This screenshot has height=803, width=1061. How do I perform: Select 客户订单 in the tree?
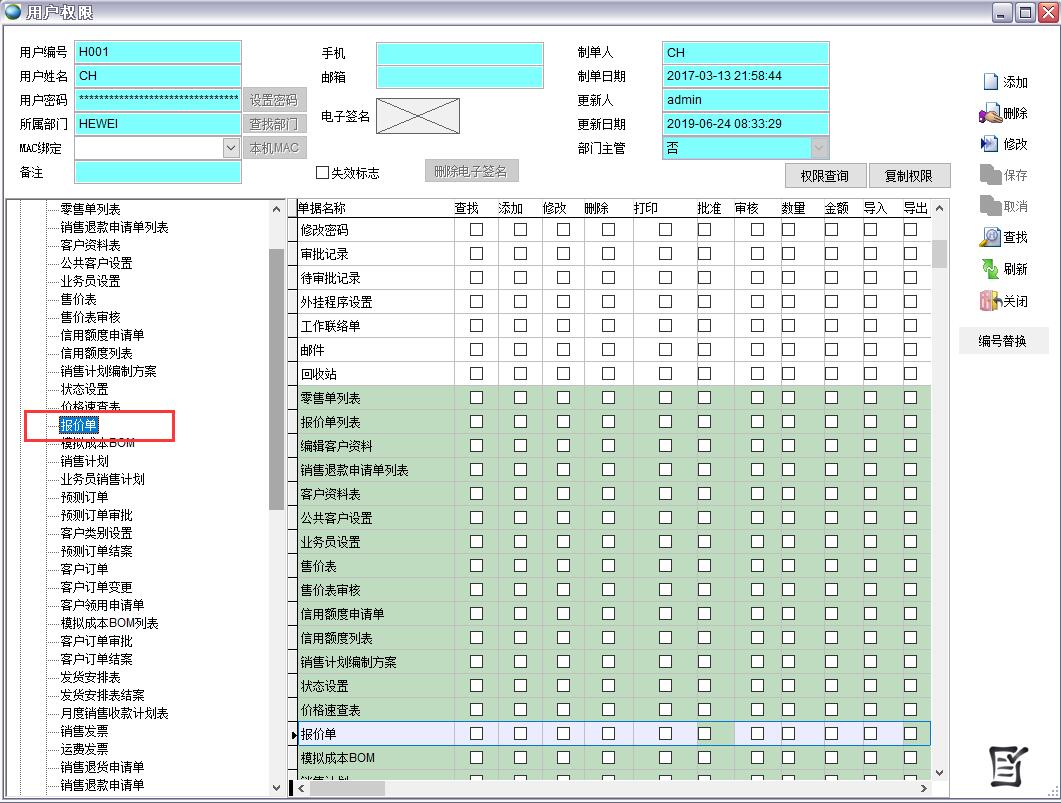[x=84, y=569]
